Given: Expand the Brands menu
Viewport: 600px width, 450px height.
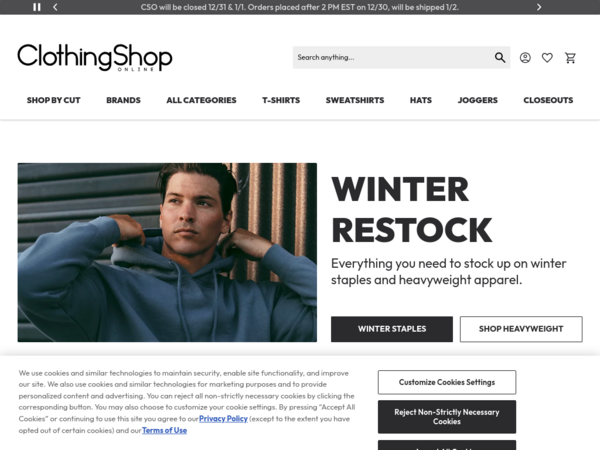Looking at the screenshot, I should click(x=123, y=100).
